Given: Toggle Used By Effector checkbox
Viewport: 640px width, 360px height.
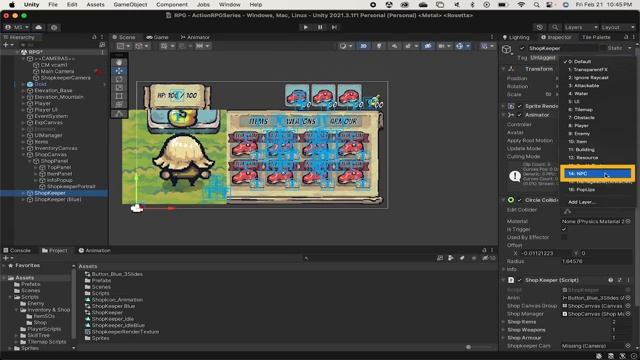Looking at the screenshot, I should (564, 237).
